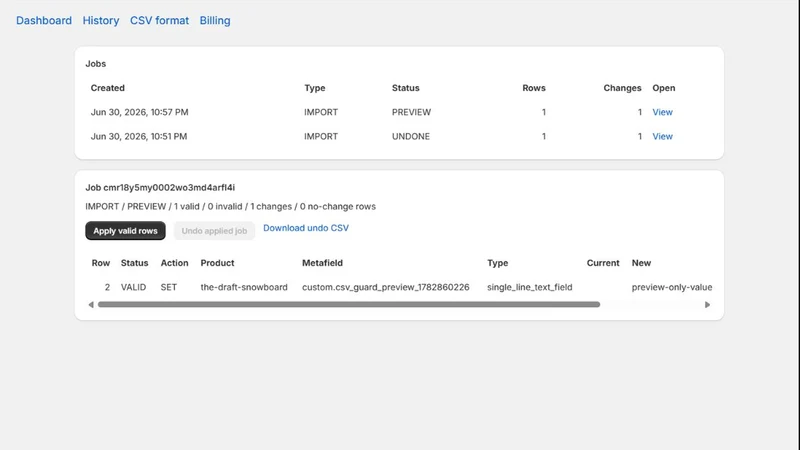
Task: Click the Product column header
Action: [x=217, y=263]
